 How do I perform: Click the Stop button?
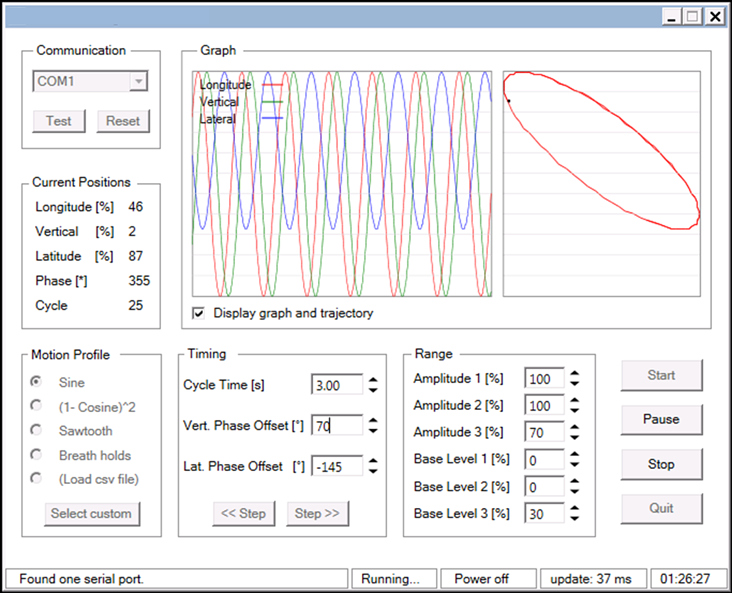[x=660, y=464]
